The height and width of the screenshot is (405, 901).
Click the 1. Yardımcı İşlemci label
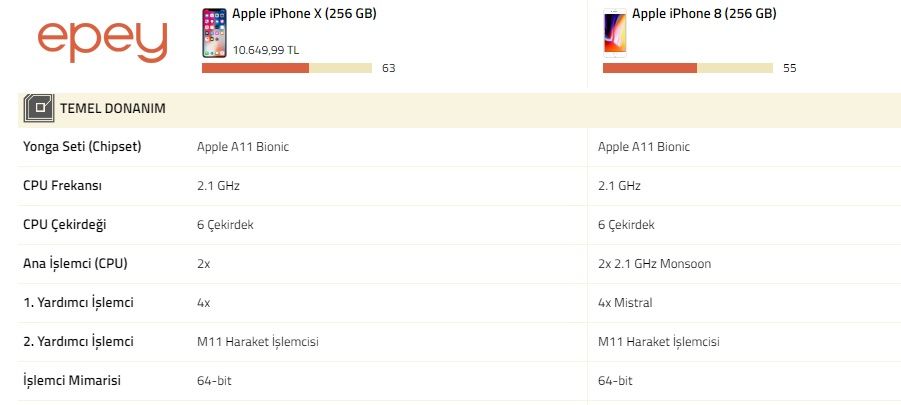coord(78,303)
